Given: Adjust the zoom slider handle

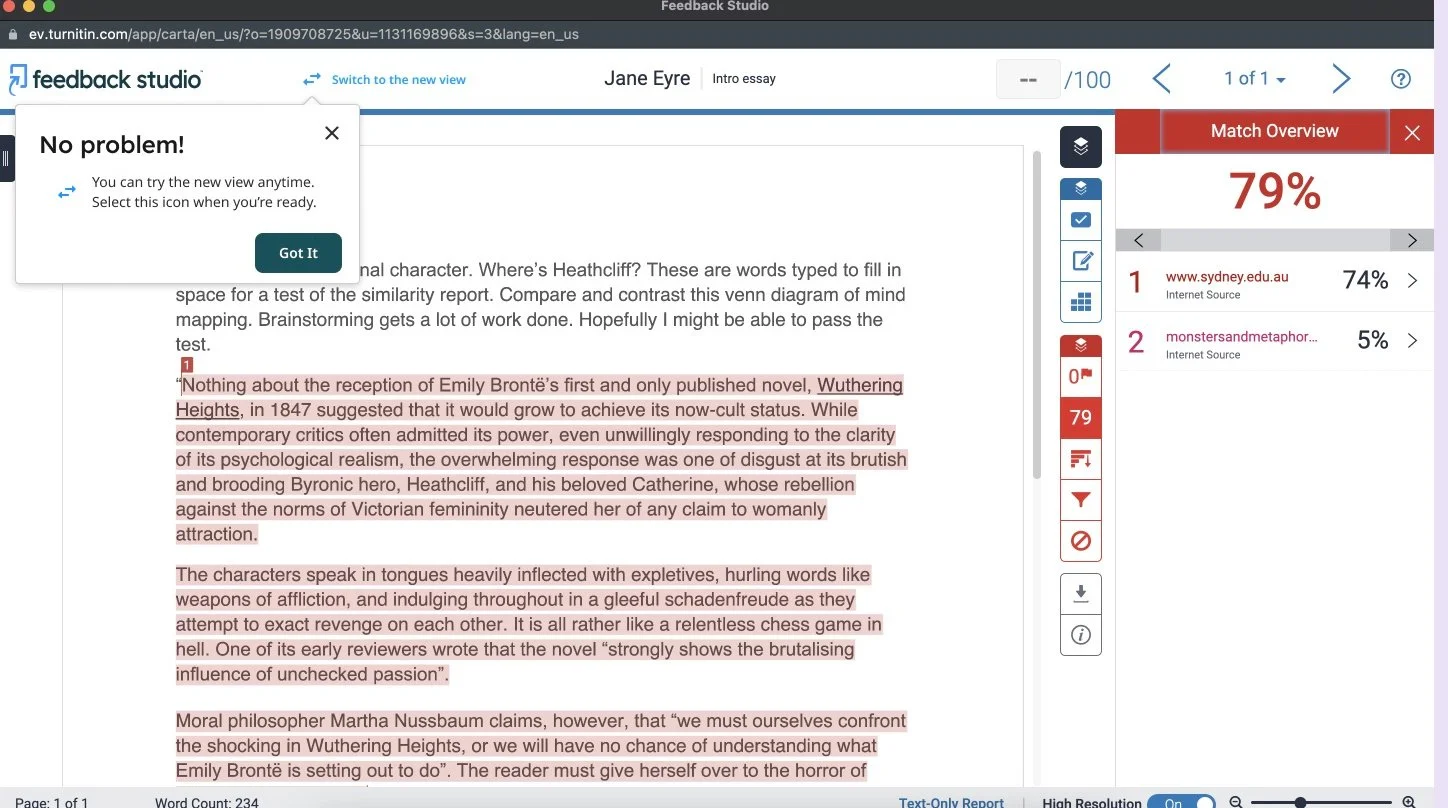Looking at the screenshot, I should click(1300, 802).
